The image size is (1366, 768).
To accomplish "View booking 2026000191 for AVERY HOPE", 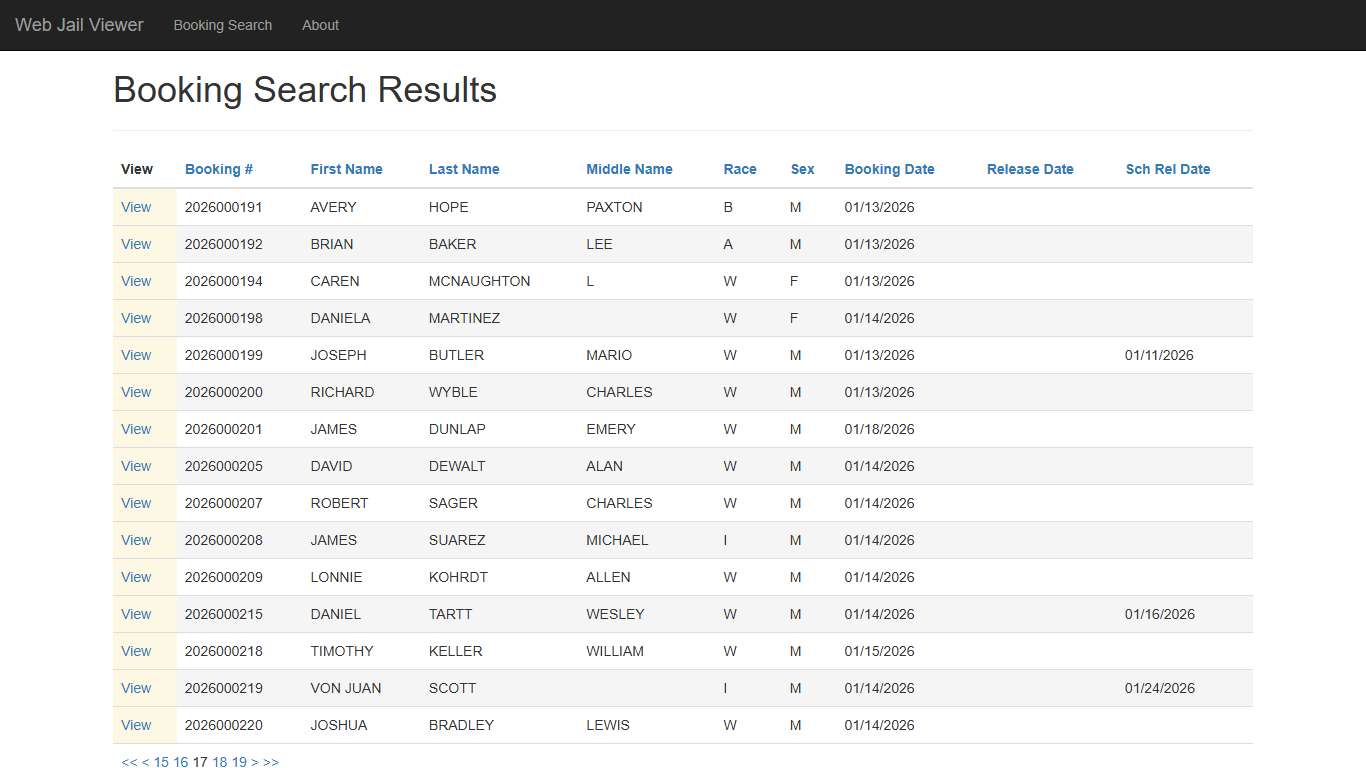I will [x=135, y=207].
